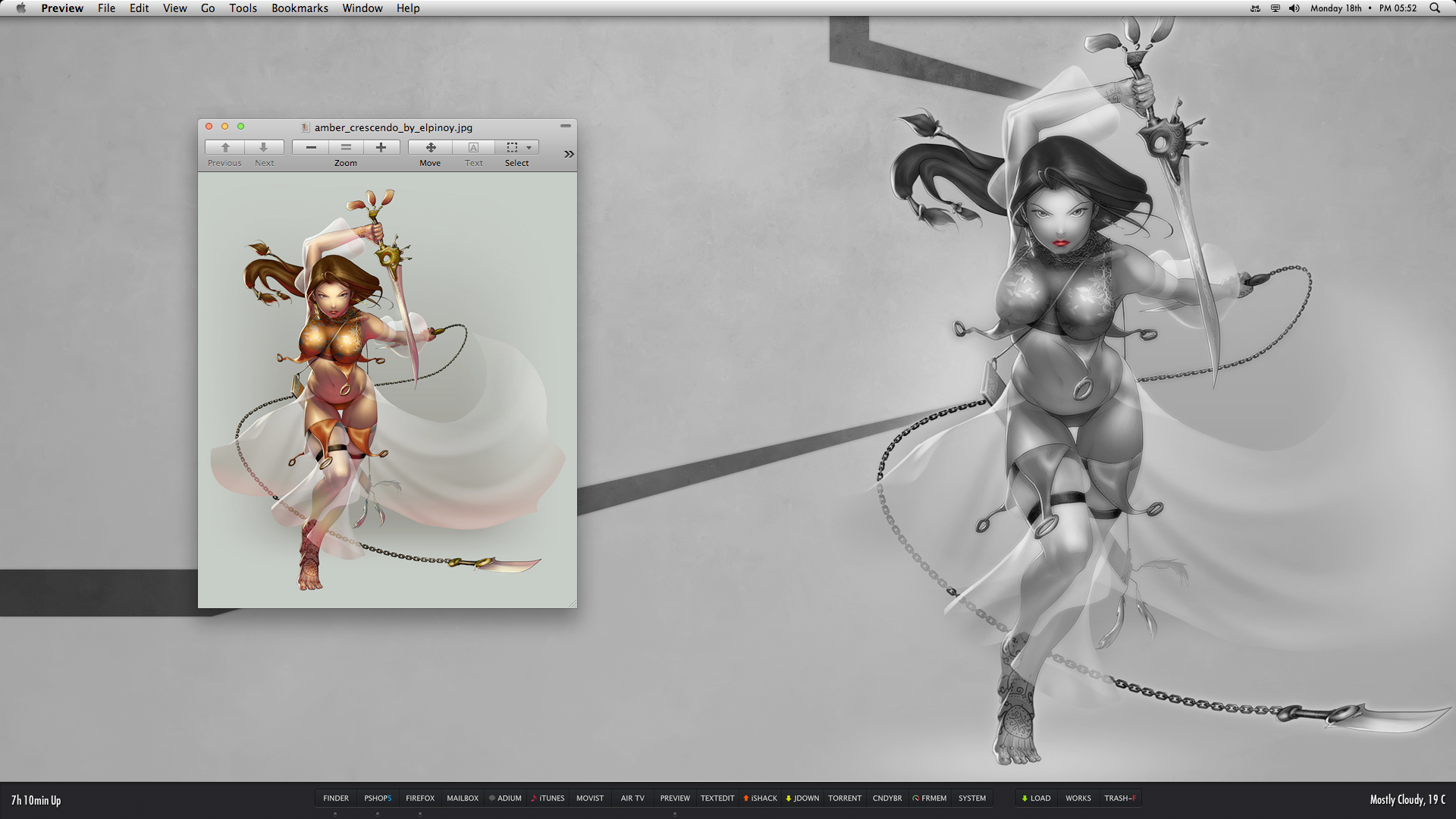Open the LOAD stack in dock bar

point(1036,798)
